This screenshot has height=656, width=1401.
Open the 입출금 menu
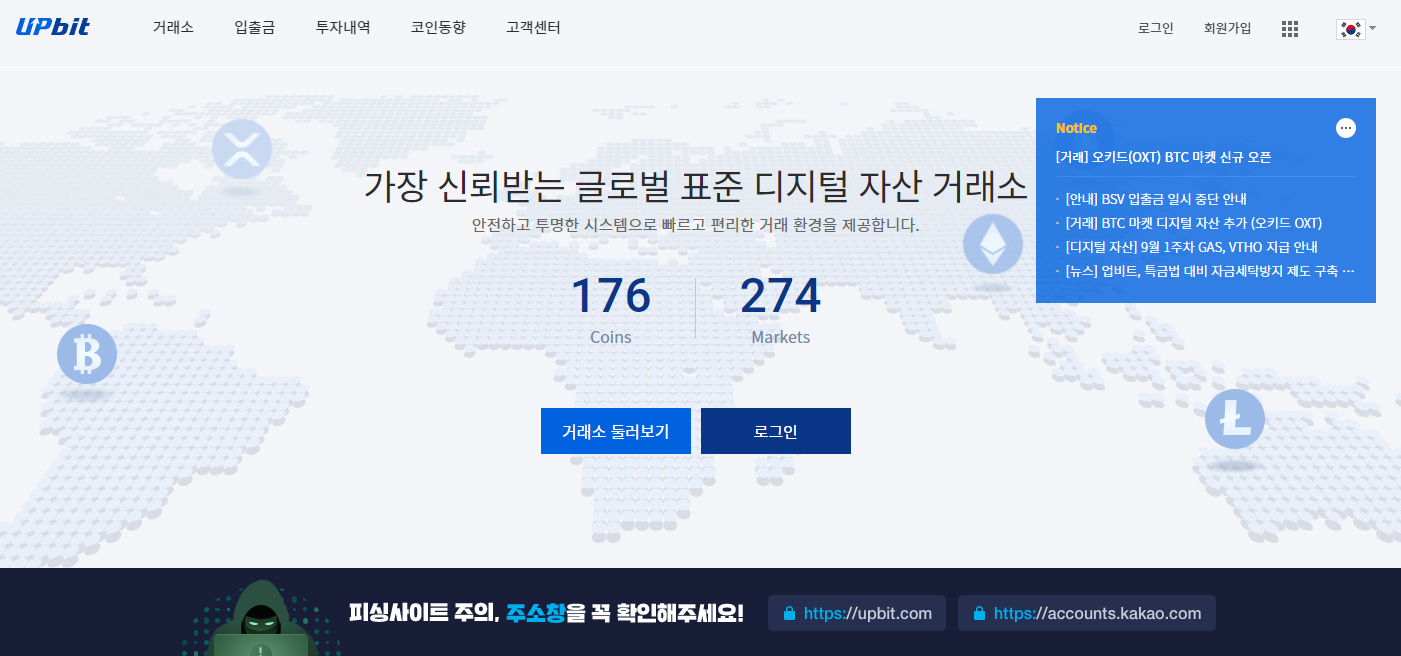[255, 28]
